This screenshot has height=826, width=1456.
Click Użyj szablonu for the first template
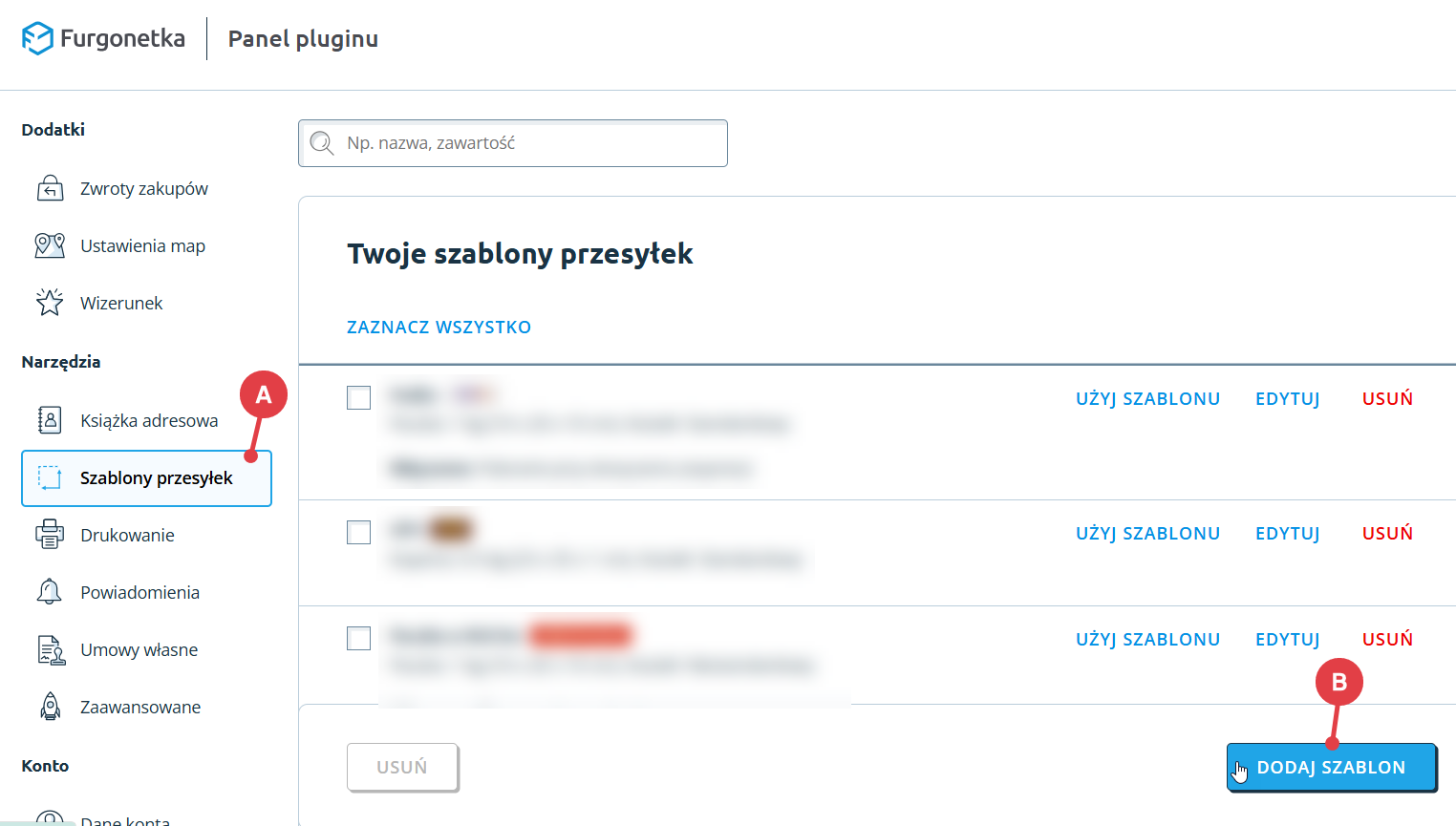[x=1147, y=399]
